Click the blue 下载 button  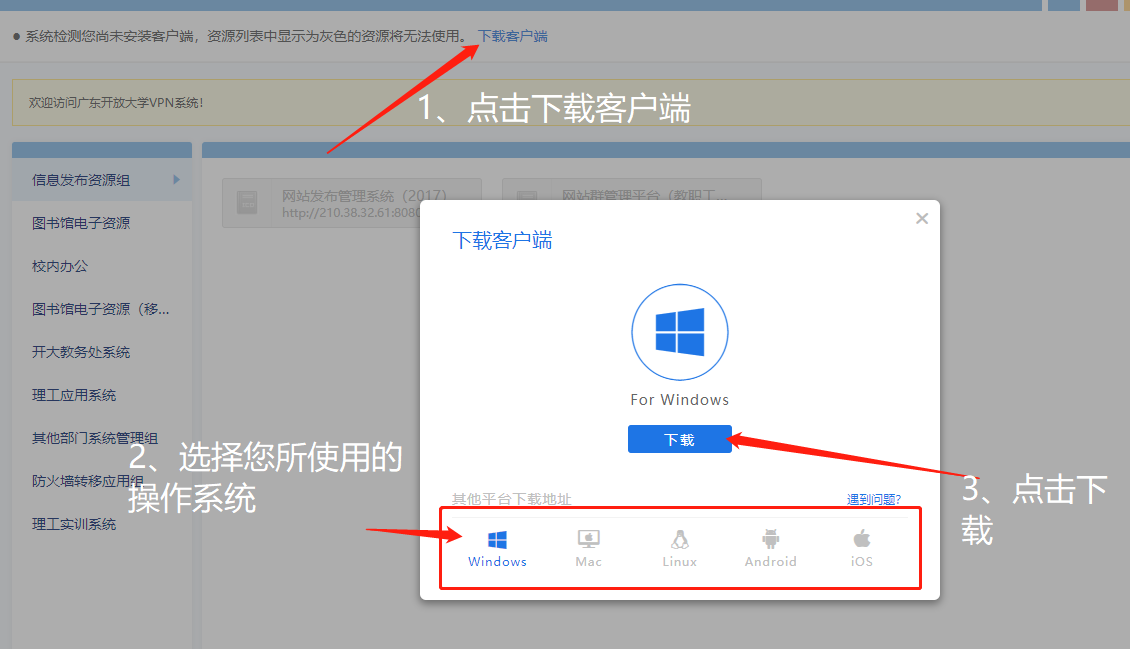(680, 439)
